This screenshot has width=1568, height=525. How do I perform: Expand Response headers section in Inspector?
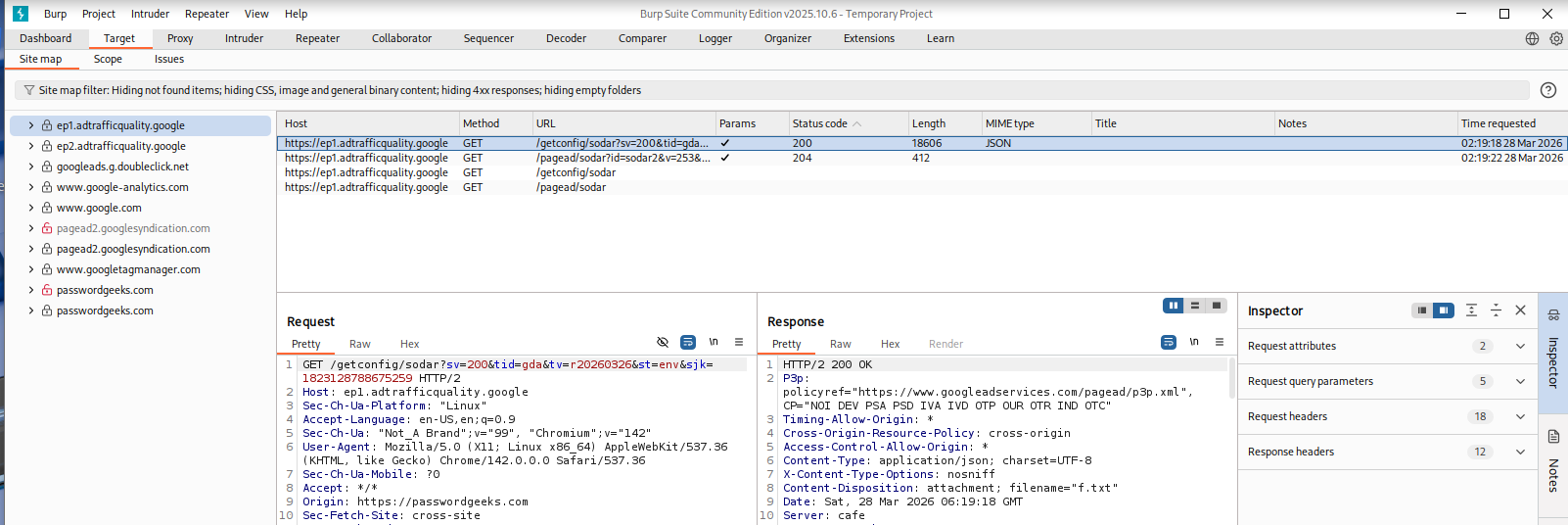tap(1520, 452)
